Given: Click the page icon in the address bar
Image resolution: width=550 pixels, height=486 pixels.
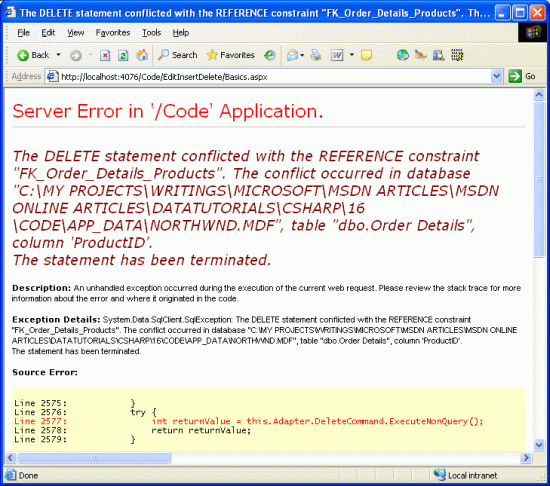Looking at the screenshot, I should click(x=53, y=76).
